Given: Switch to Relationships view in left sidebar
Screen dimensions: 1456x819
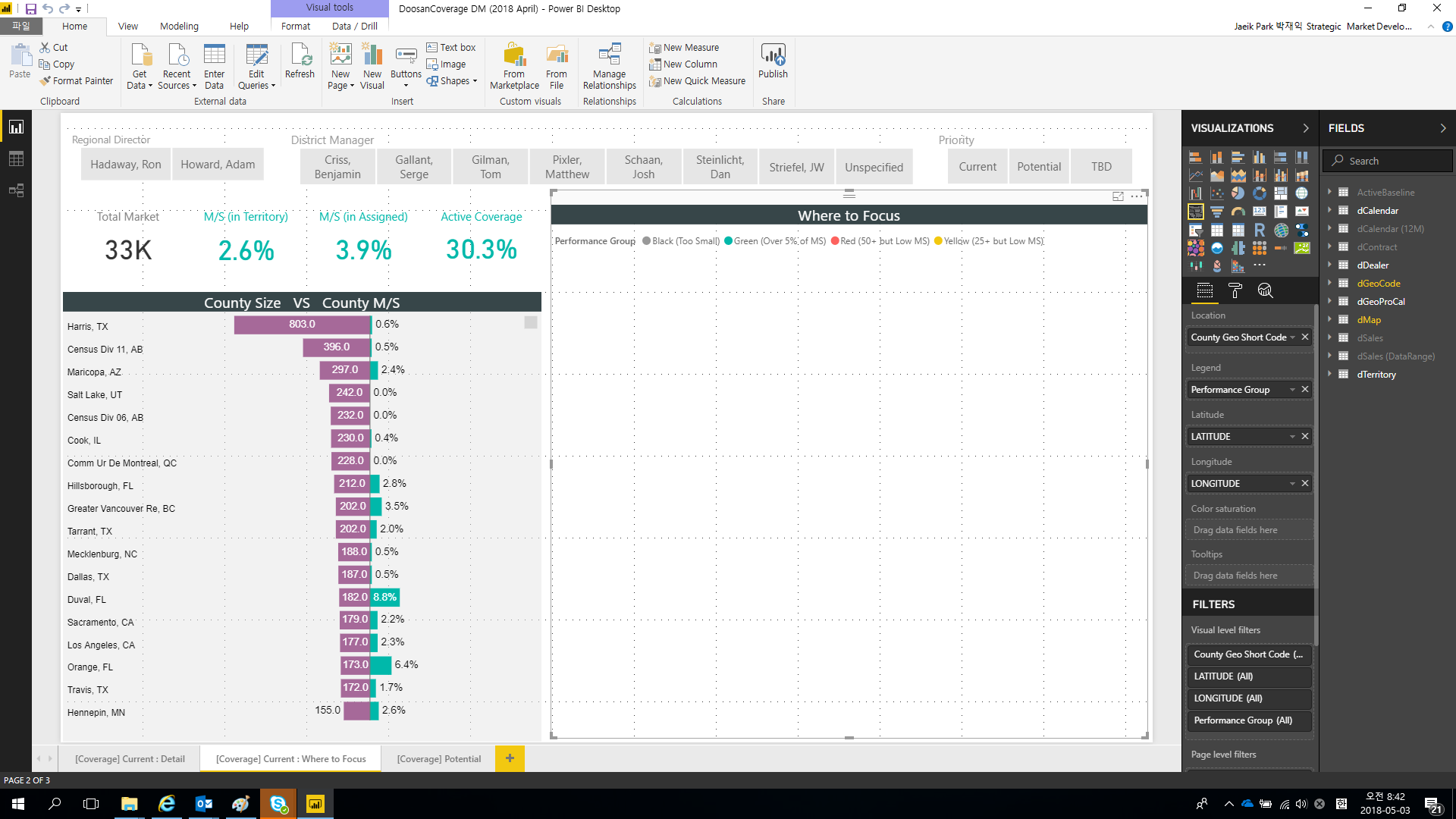Looking at the screenshot, I should click(x=16, y=190).
